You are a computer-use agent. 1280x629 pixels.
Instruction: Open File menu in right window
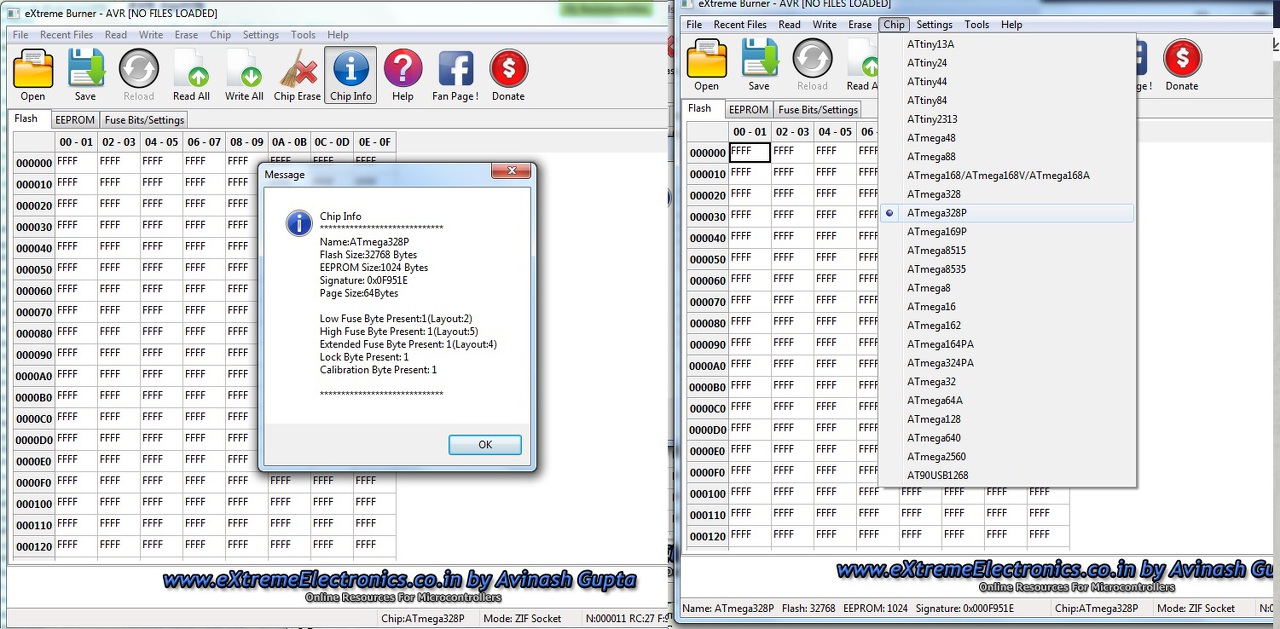pos(694,25)
